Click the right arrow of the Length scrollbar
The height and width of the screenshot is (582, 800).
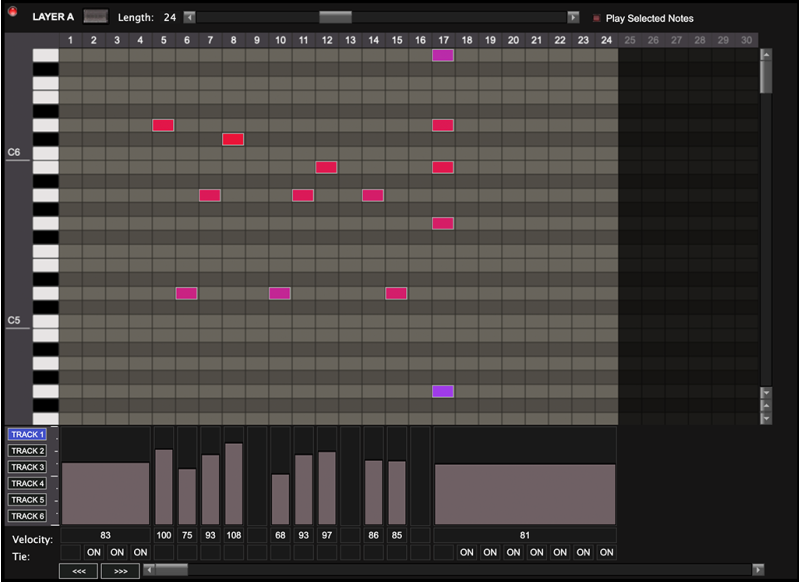point(573,18)
